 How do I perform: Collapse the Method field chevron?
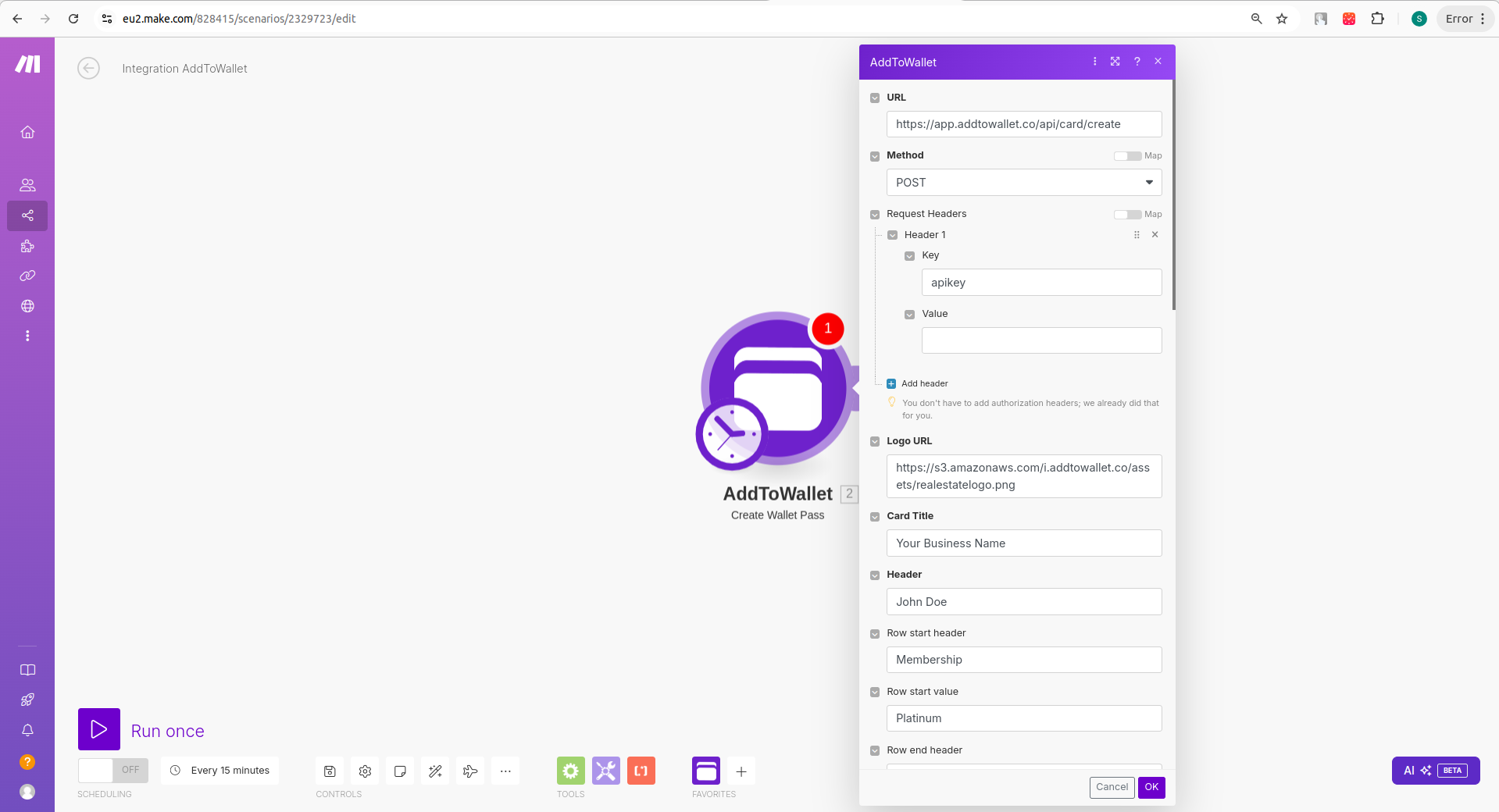click(x=875, y=156)
